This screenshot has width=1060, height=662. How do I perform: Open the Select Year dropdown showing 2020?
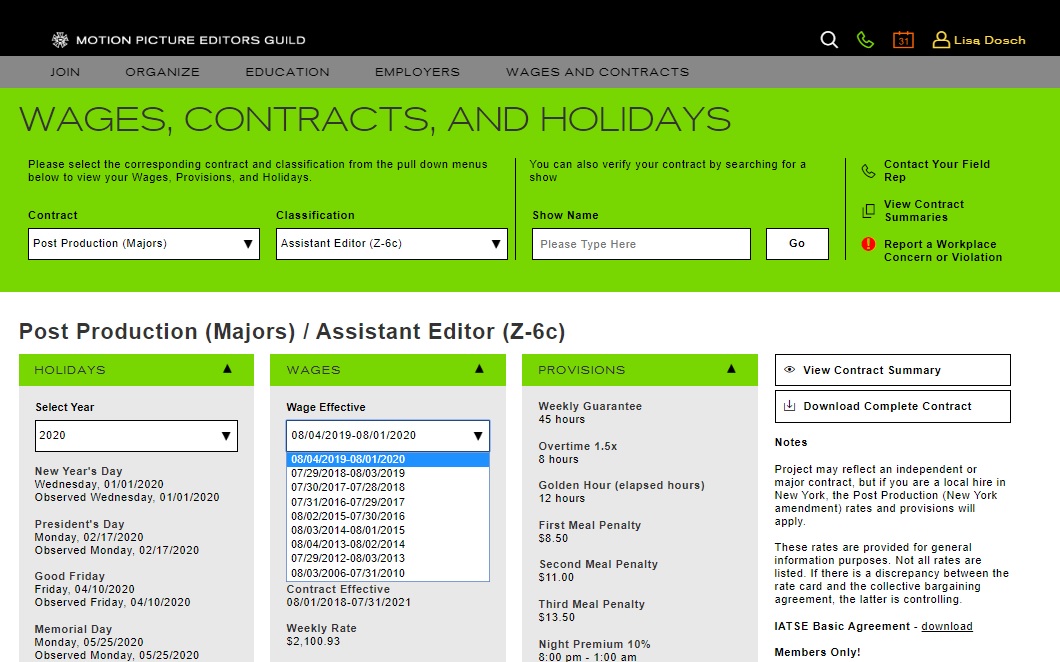coord(137,435)
